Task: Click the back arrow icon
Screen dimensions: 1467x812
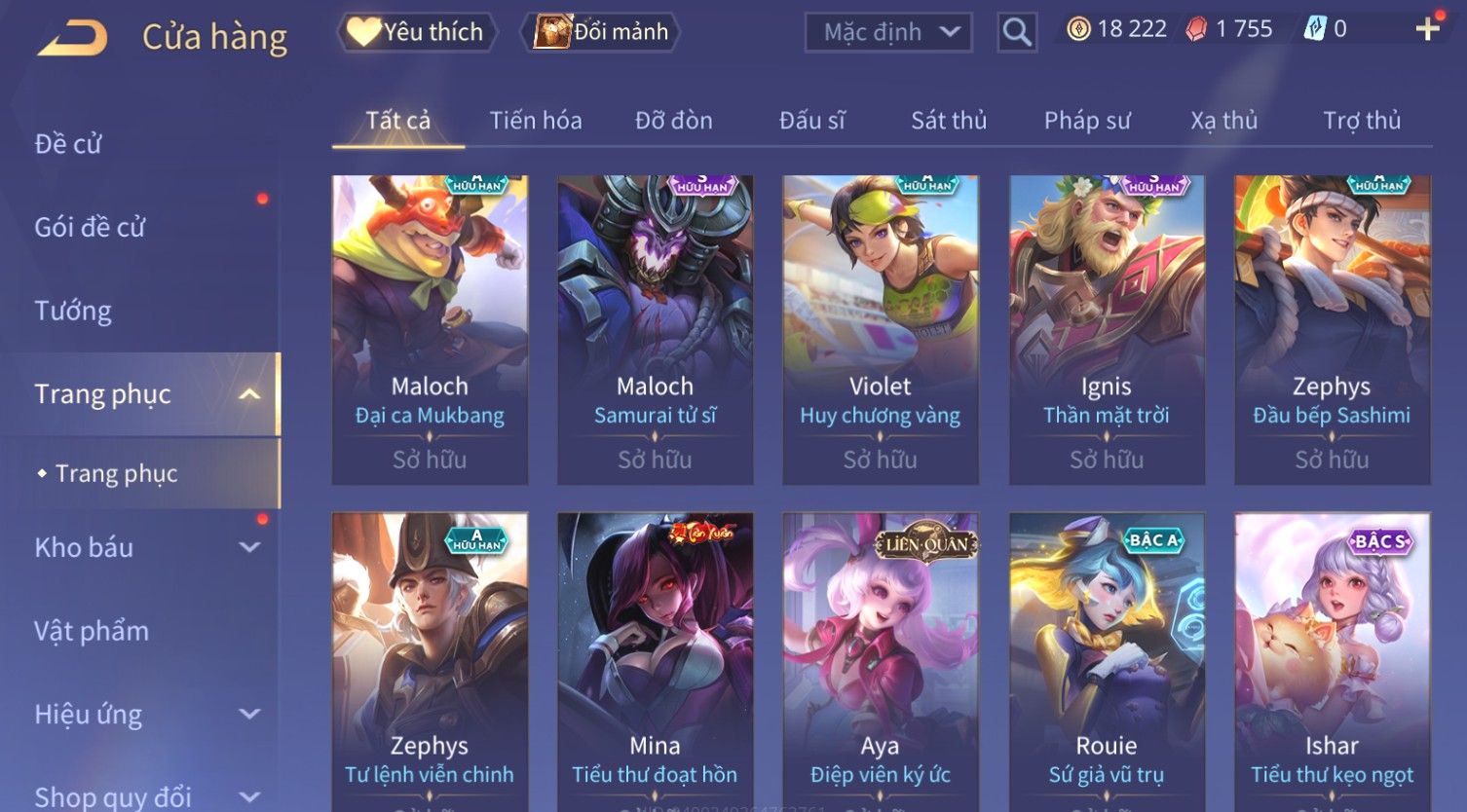Action: (x=72, y=37)
